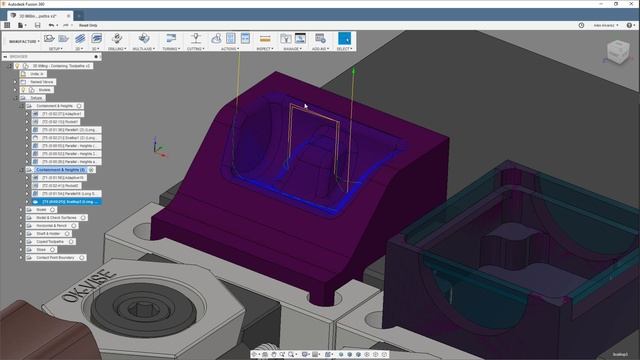Close the 3D Milling document tab
Viewport: 640px width, 360px height.
click(69, 16)
